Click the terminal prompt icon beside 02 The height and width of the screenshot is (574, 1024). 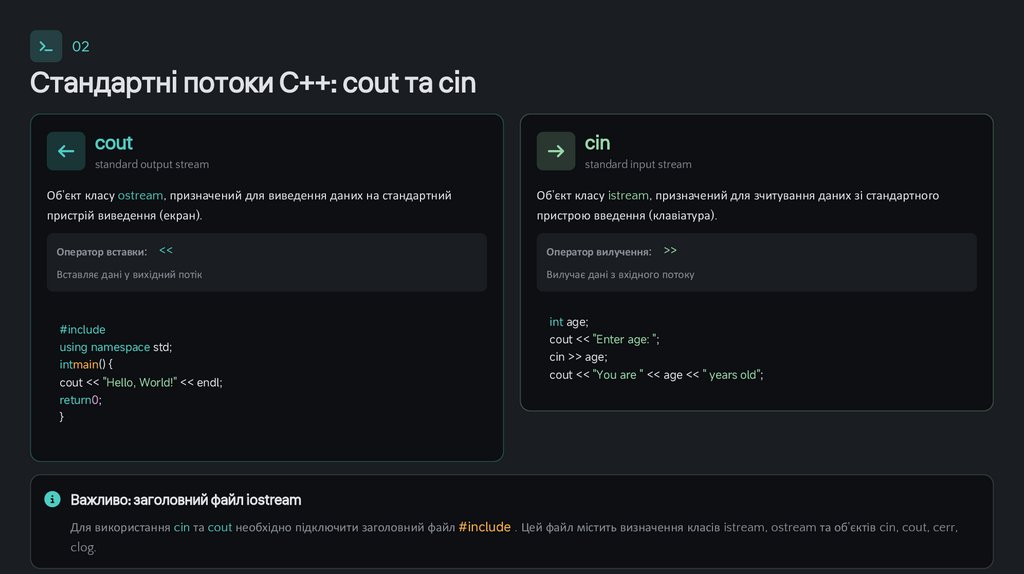tap(46, 46)
